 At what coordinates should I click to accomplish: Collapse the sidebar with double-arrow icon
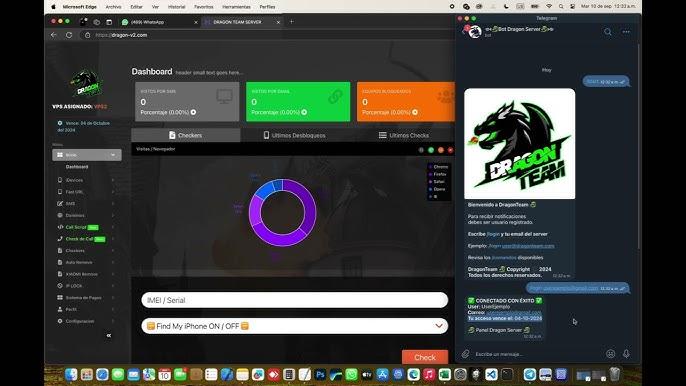pyautogui.click(x=108, y=336)
